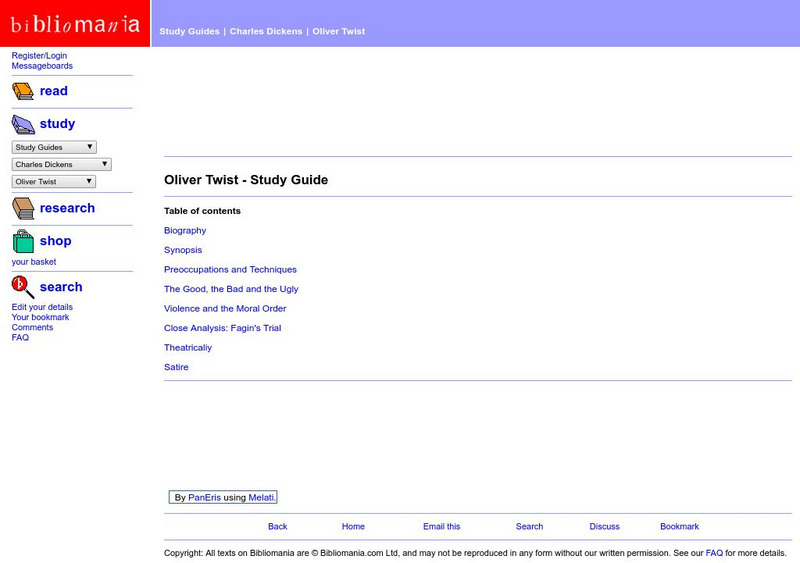
Task: Go to Charles Dickens breadcrumb
Action: pyautogui.click(x=266, y=31)
